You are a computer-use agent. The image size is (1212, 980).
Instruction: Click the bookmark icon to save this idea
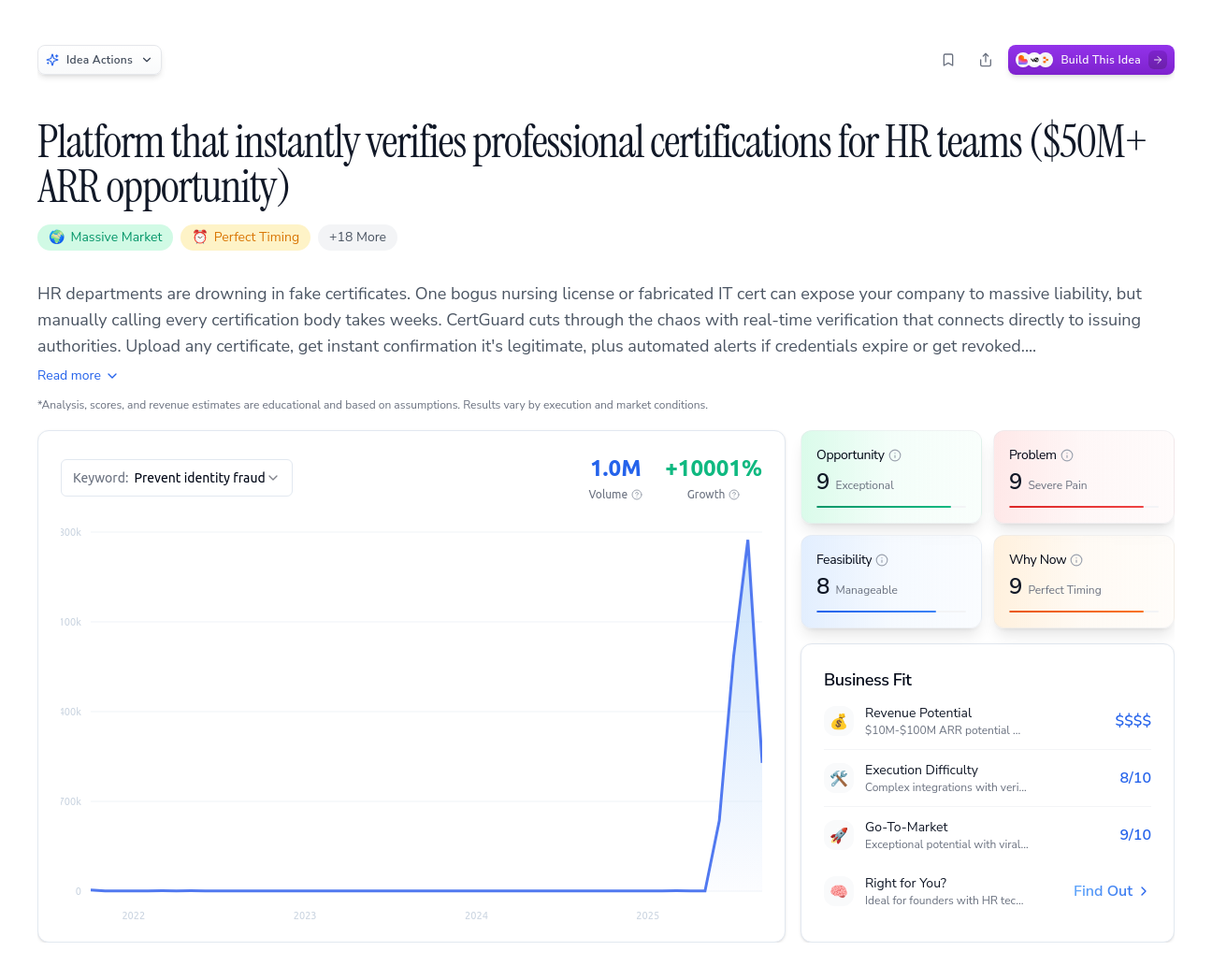(948, 59)
